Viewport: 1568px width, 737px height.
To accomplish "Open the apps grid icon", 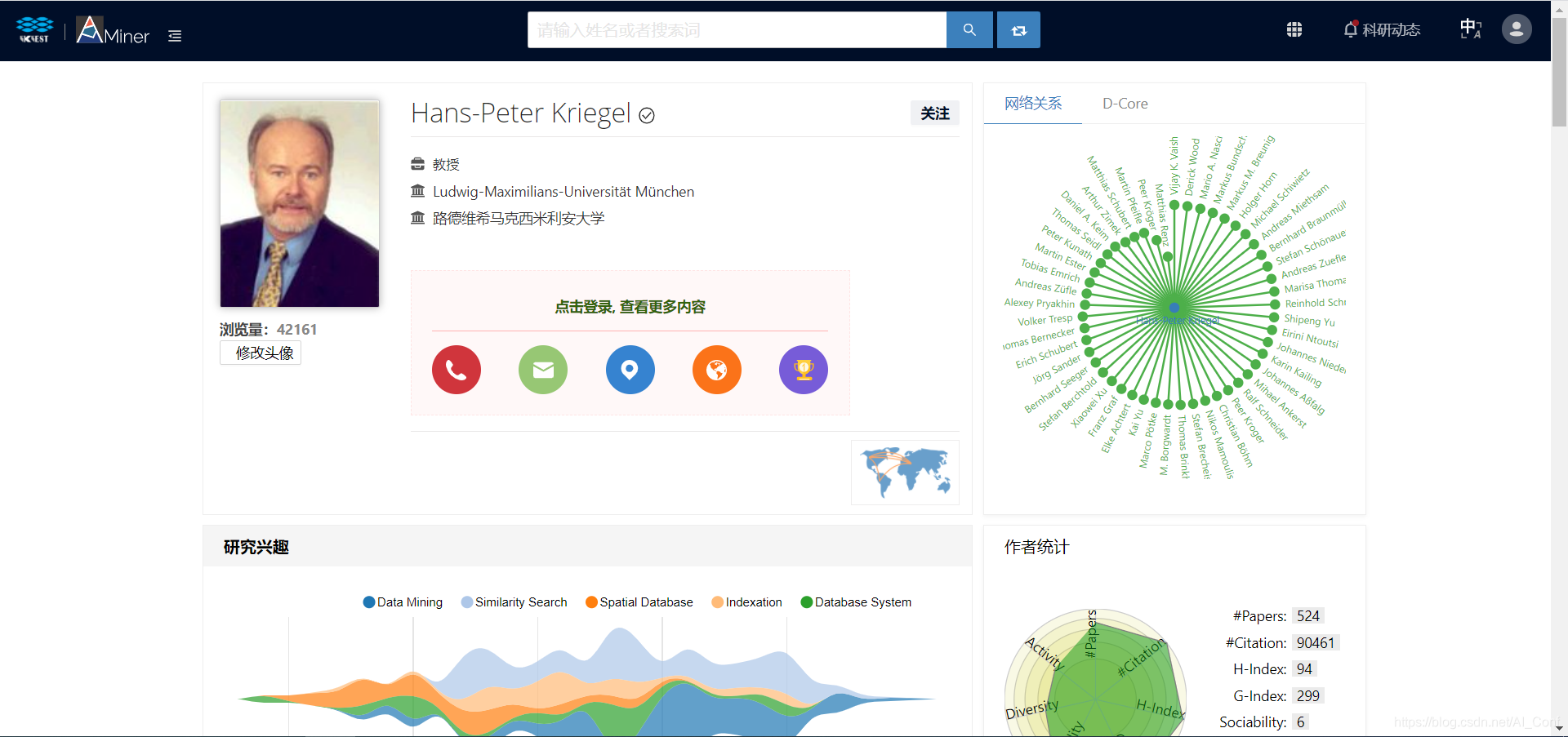I will (x=1294, y=29).
